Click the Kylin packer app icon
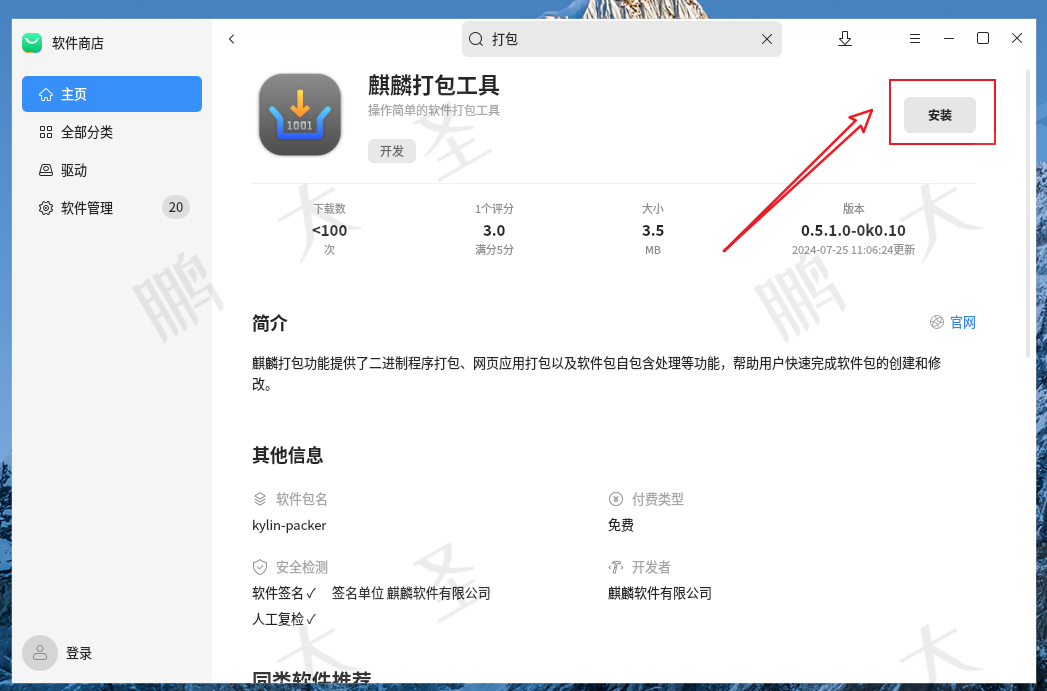The image size is (1047, 691). pyautogui.click(x=300, y=115)
